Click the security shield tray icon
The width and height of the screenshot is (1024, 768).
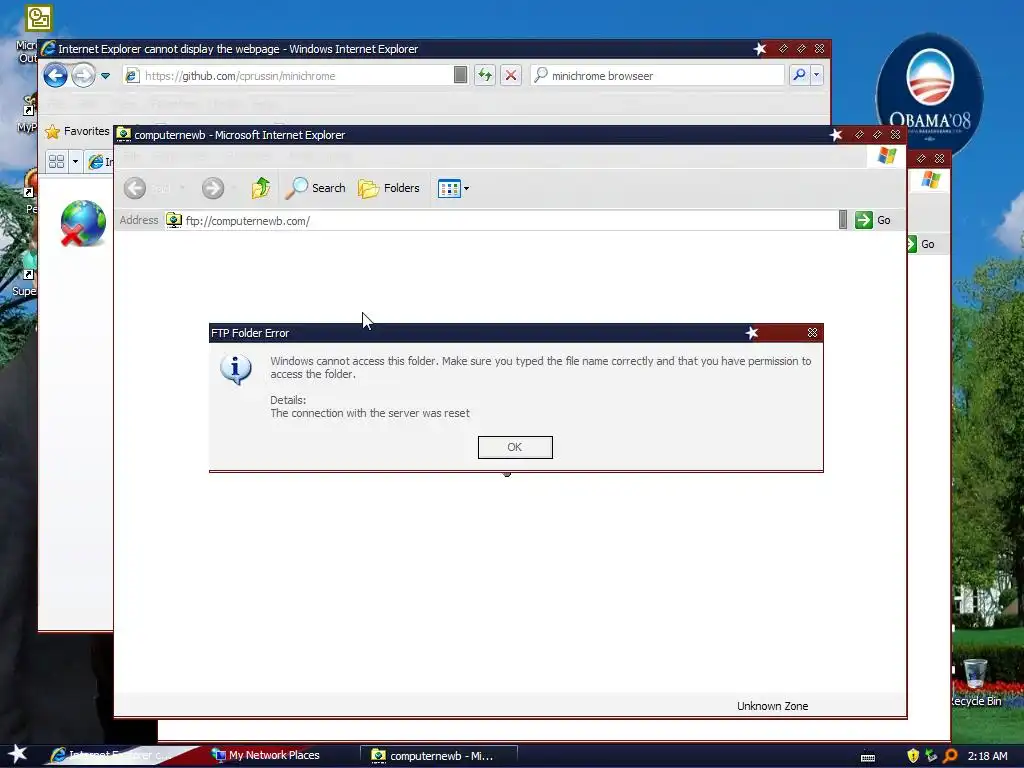(913, 756)
